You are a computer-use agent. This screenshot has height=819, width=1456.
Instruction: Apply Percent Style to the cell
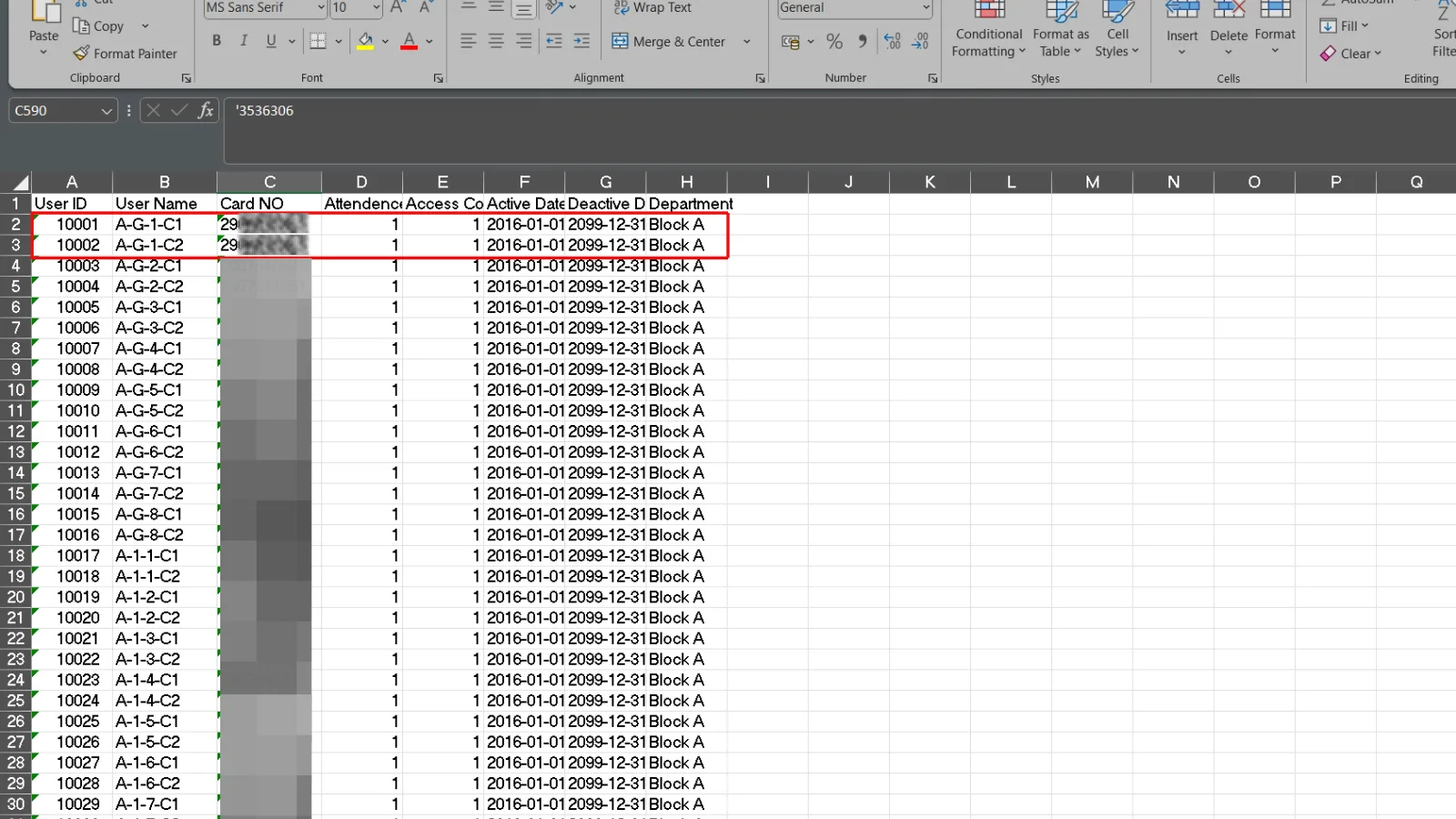(x=834, y=42)
